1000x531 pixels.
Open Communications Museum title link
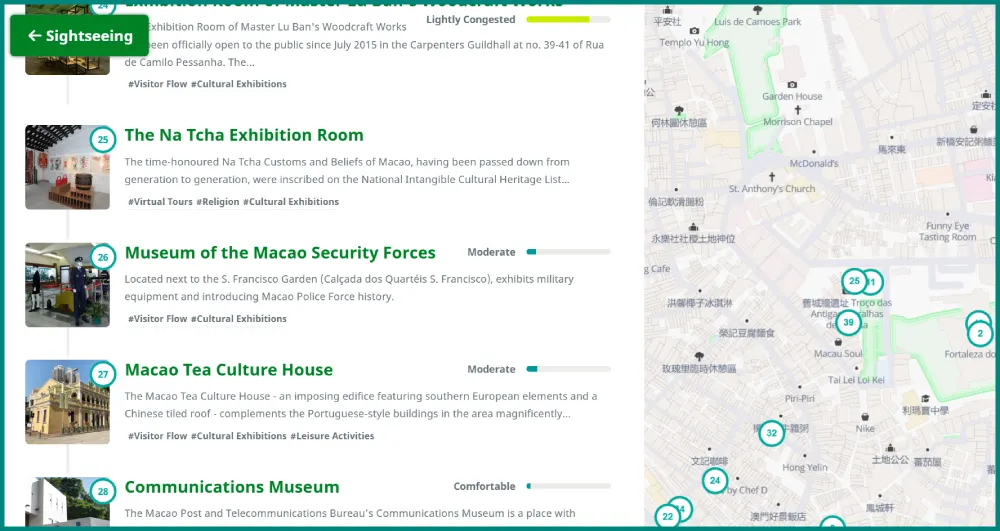click(x=232, y=487)
